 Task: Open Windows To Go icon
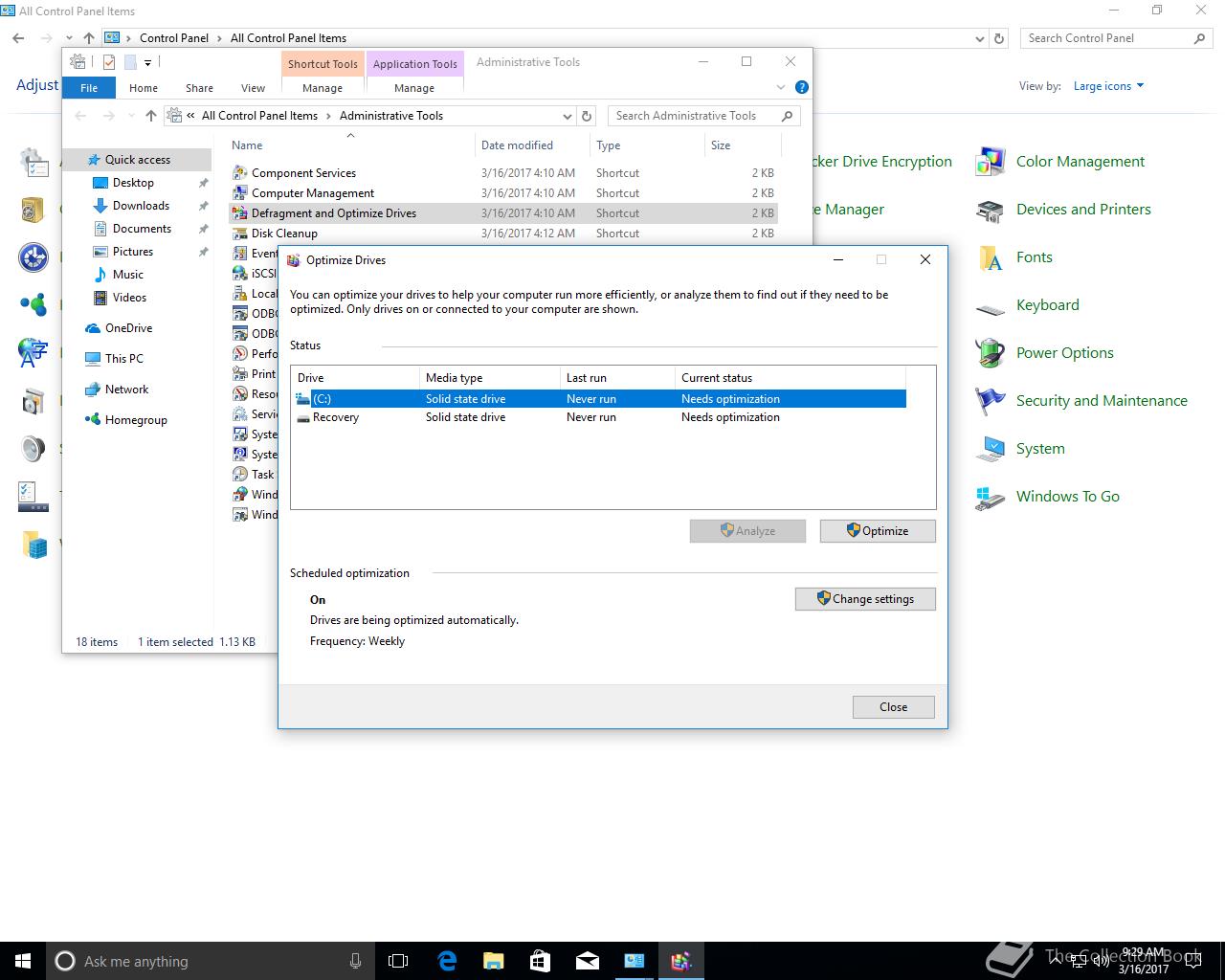pyautogui.click(x=991, y=497)
